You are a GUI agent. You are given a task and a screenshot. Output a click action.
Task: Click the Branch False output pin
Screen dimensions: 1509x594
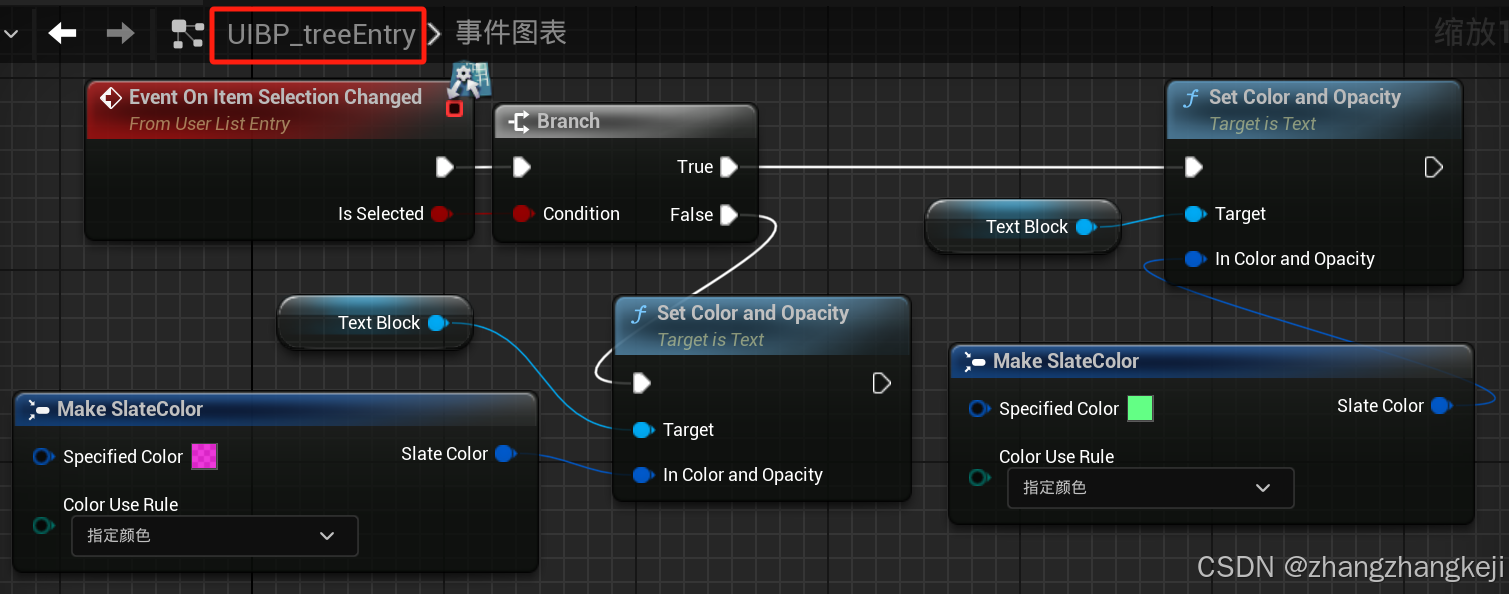tap(729, 214)
